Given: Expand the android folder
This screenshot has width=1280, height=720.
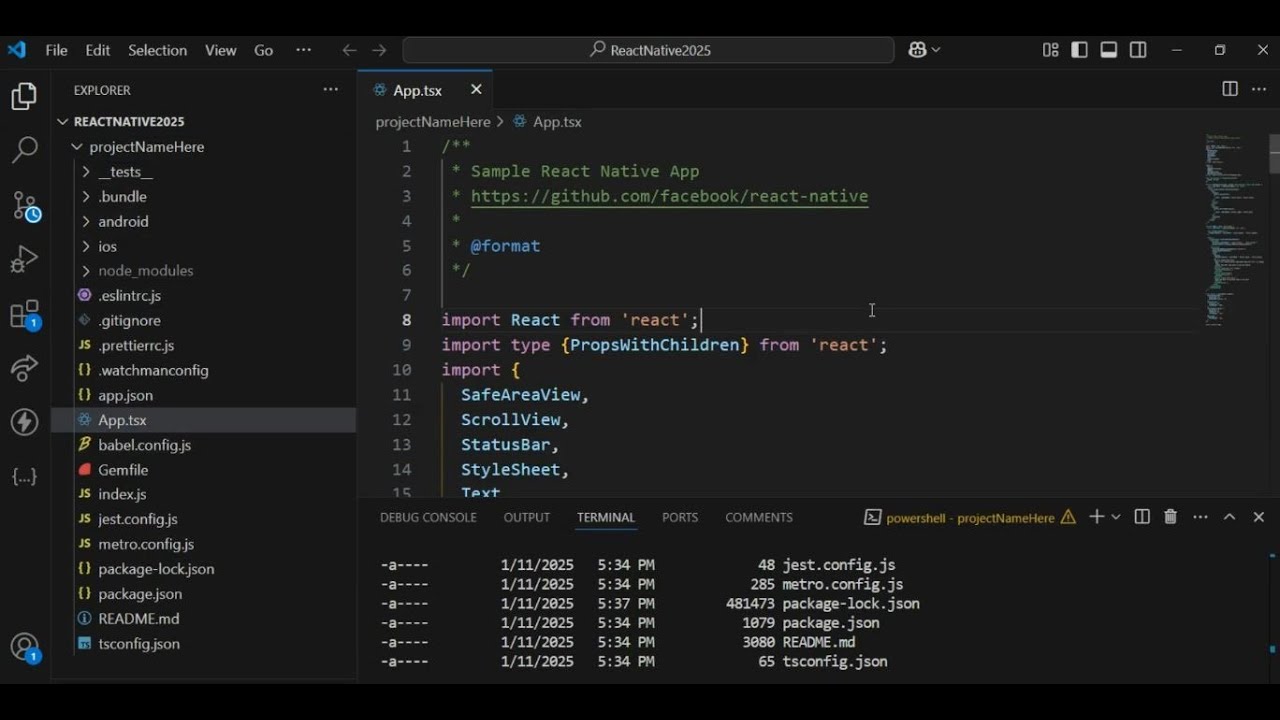Looking at the screenshot, I should tap(123, 222).
